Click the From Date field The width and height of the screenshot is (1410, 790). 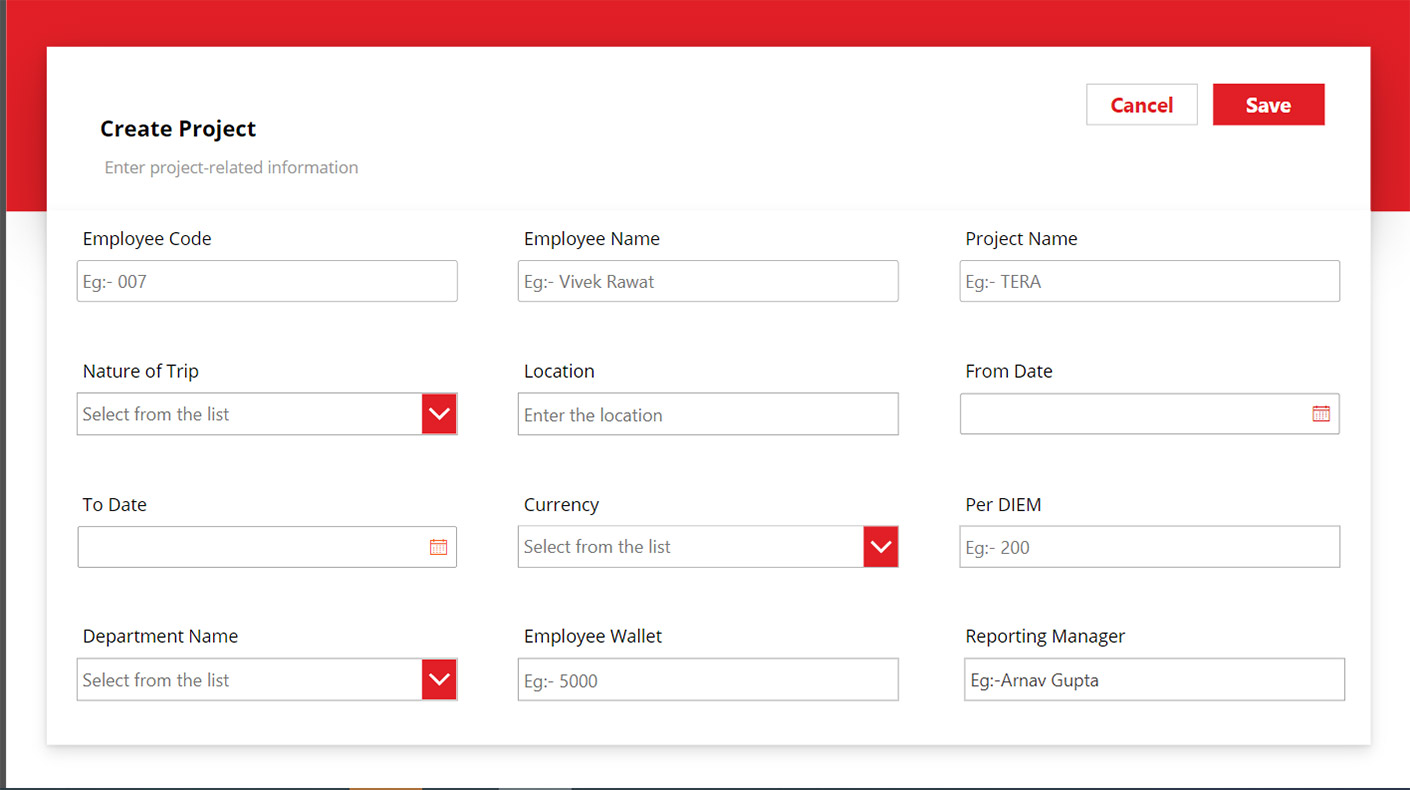click(1150, 414)
